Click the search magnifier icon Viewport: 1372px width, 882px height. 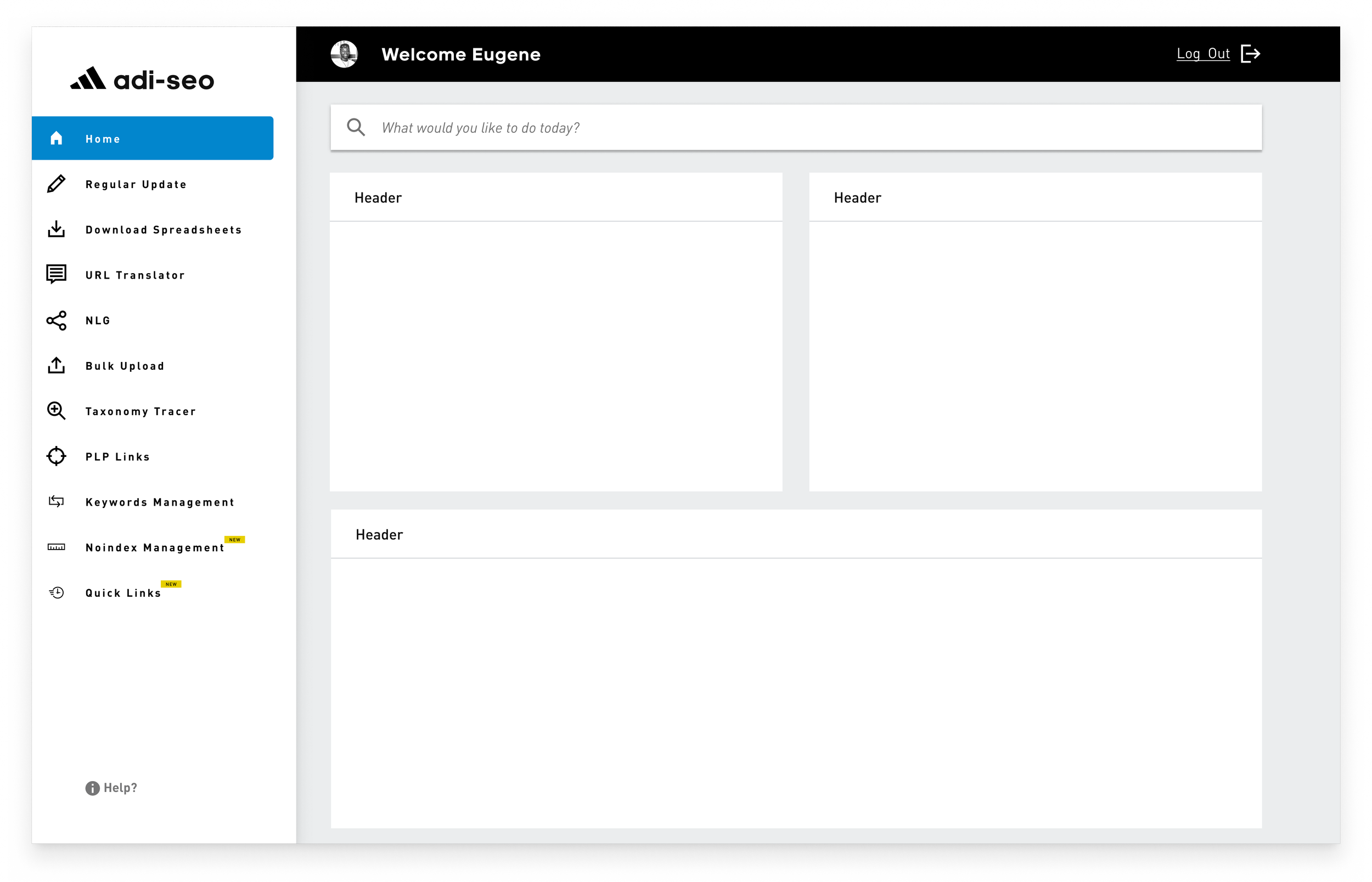coord(356,127)
